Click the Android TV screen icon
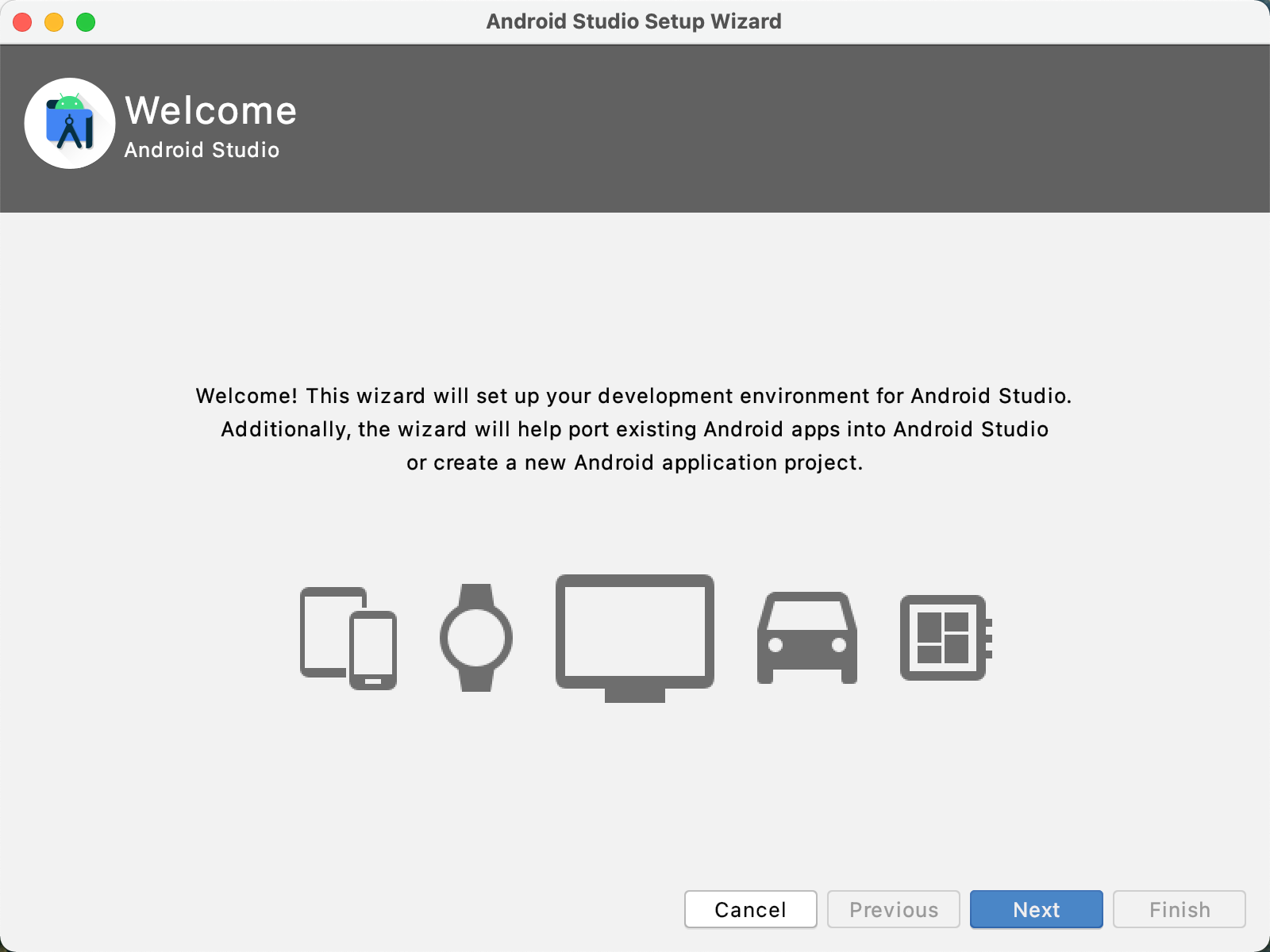 (635, 639)
